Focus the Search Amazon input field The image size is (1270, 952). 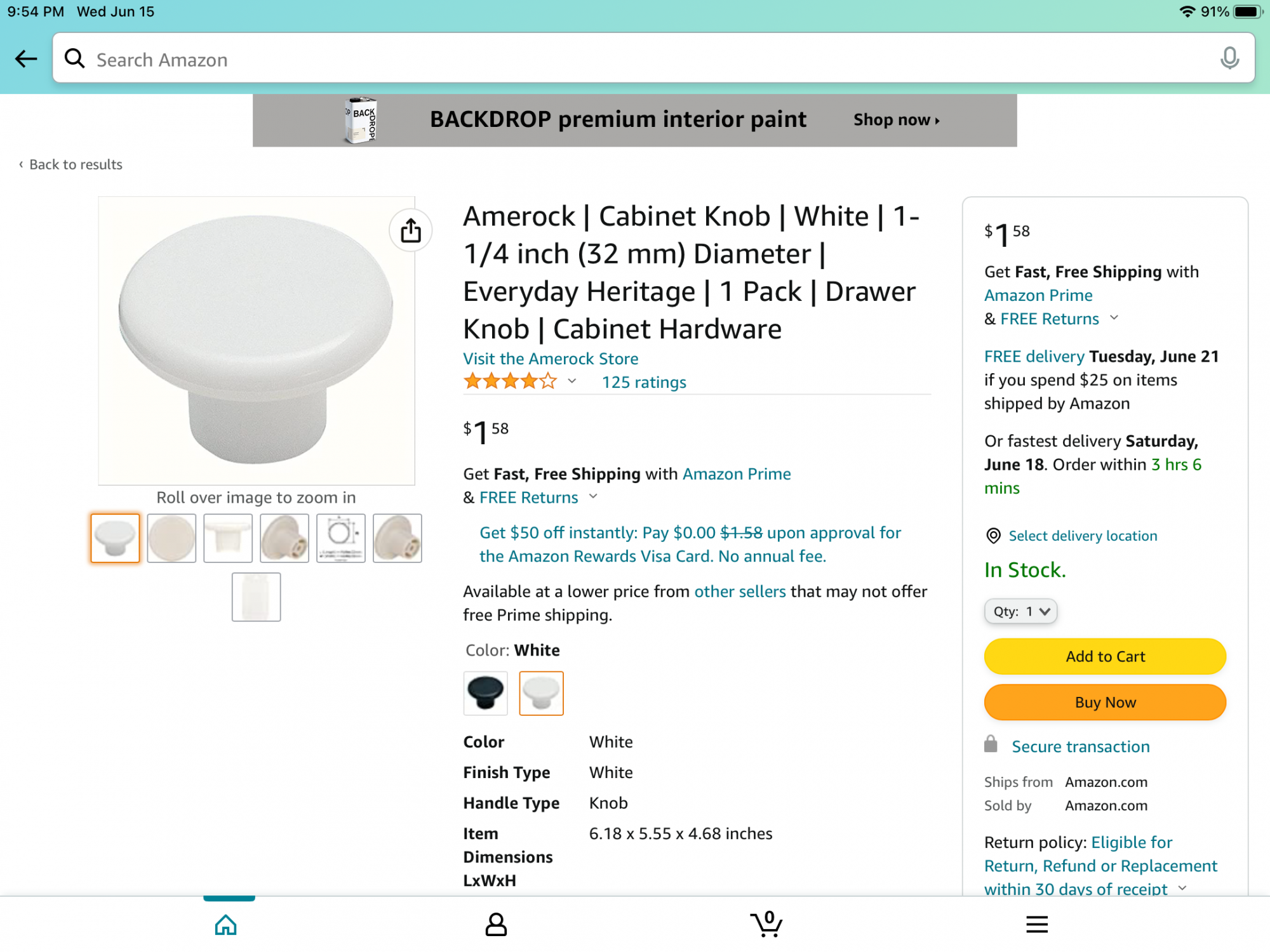[x=635, y=59]
